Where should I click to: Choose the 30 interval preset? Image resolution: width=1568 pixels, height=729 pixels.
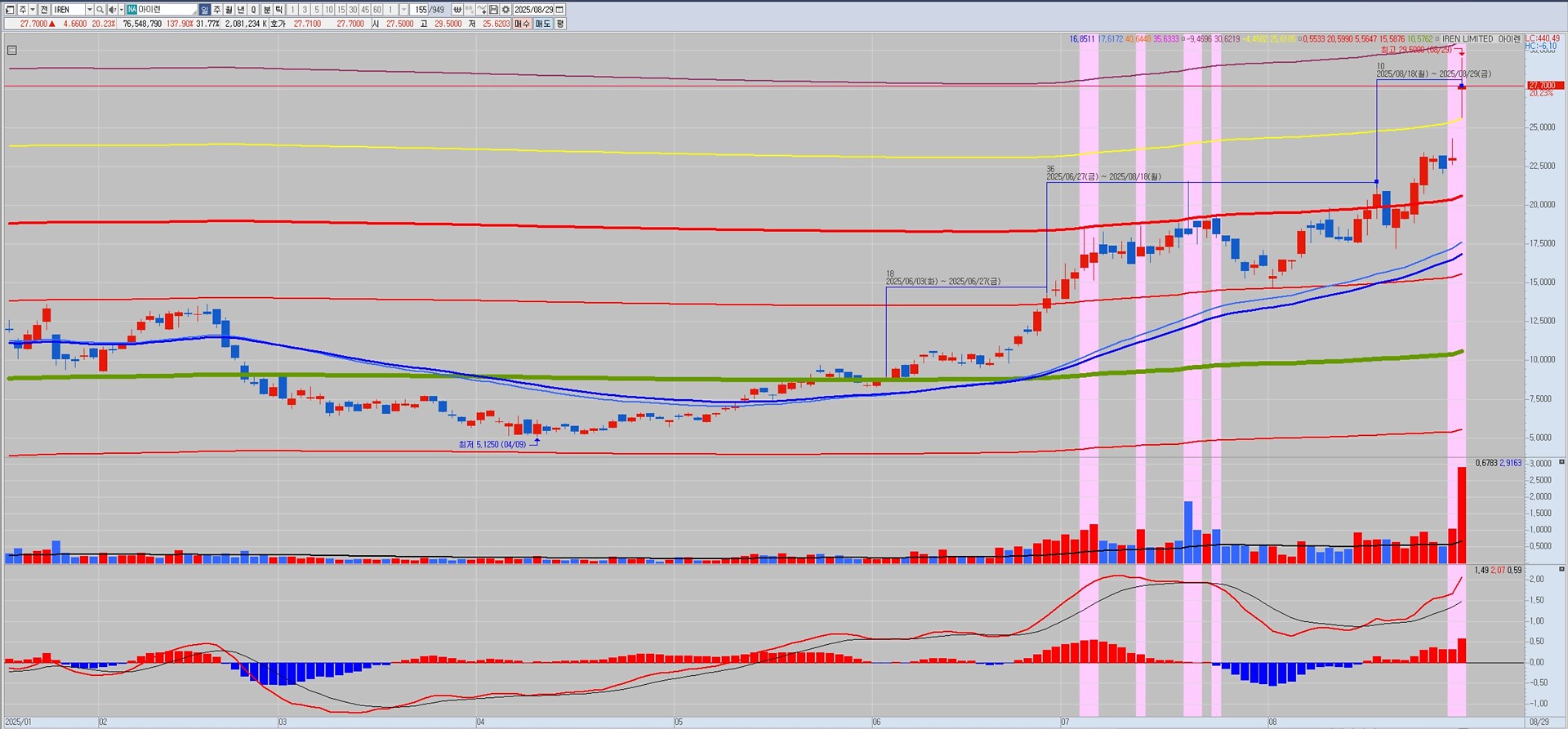point(353,10)
